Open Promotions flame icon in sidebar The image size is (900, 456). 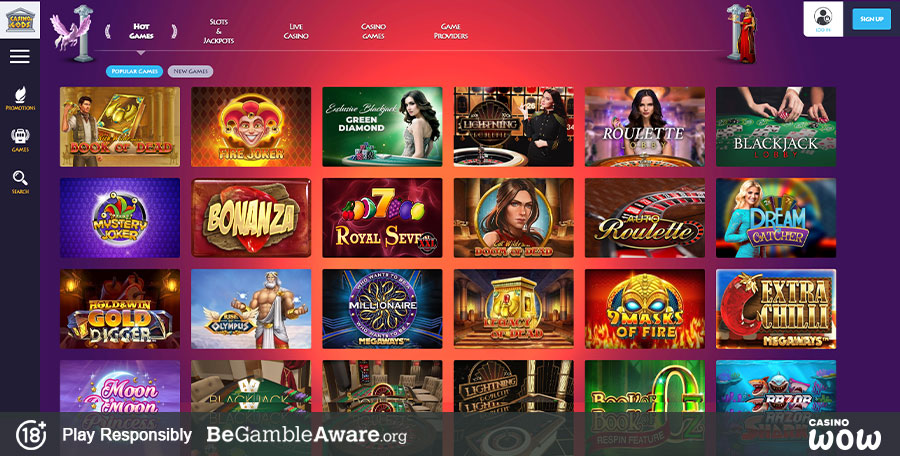[20, 98]
